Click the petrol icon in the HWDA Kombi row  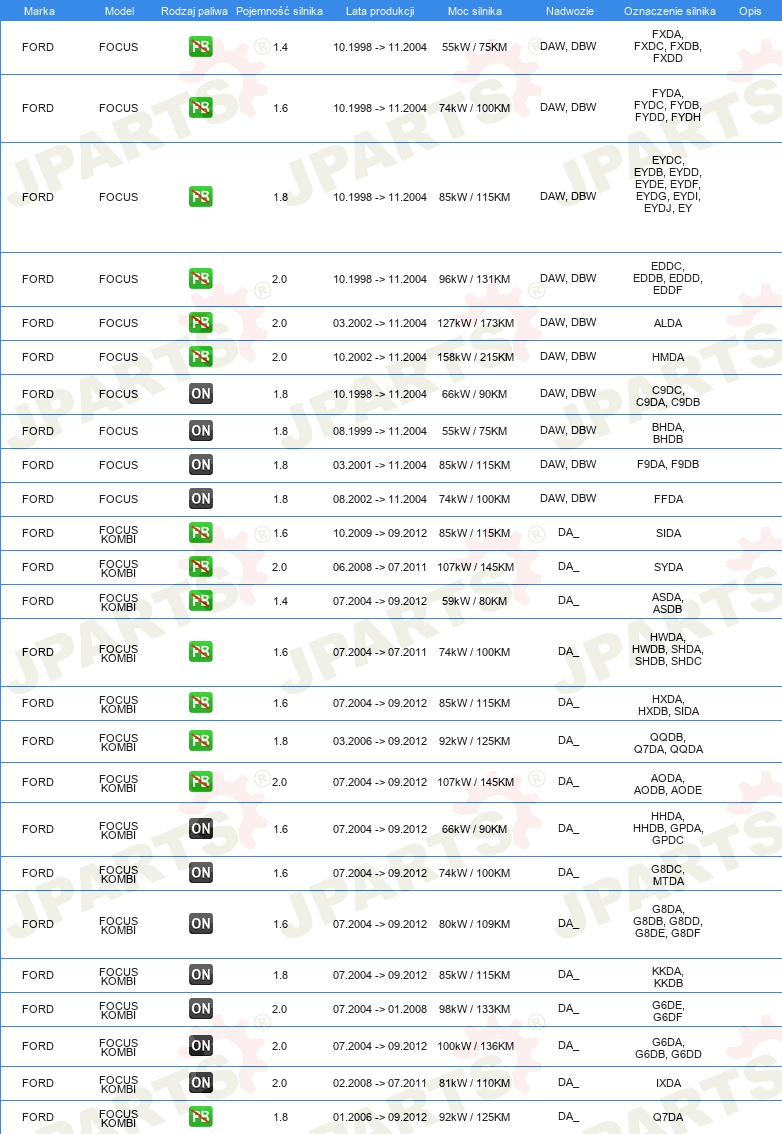[200, 652]
